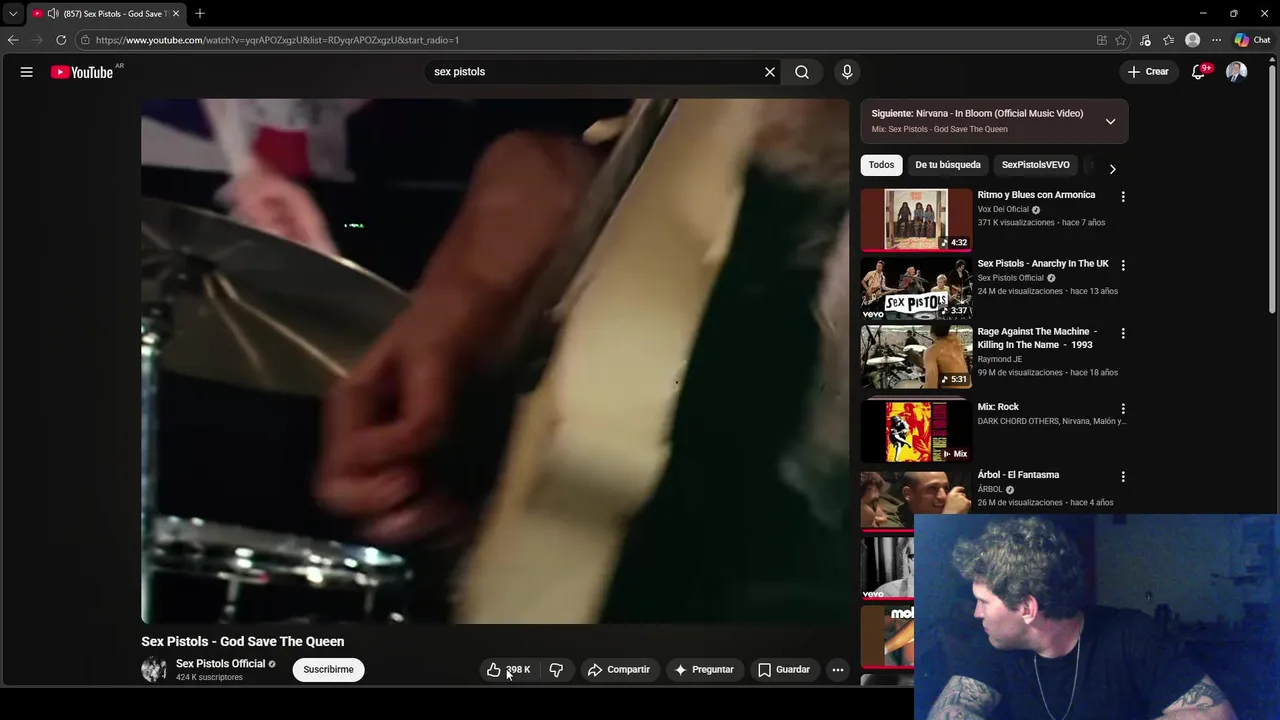Bookmark the page with the star icon
The image size is (1280, 720).
(x=1121, y=40)
